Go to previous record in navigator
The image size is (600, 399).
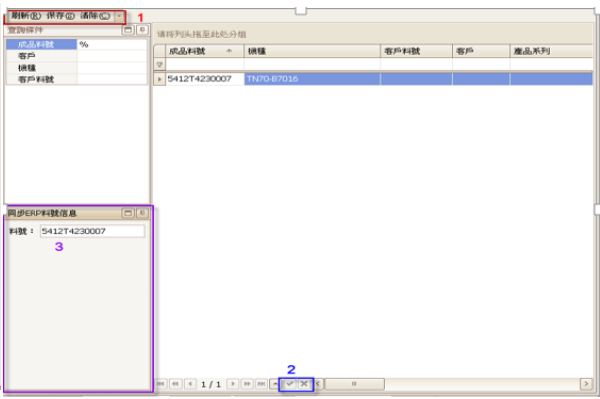190,384
